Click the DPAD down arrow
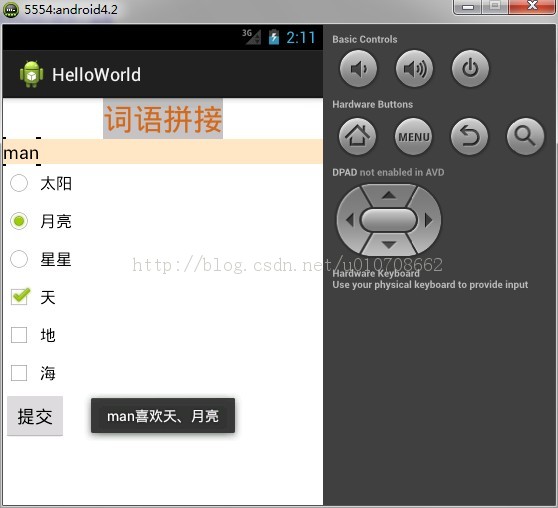This screenshot has width=558, height=508. pos(389,245)
